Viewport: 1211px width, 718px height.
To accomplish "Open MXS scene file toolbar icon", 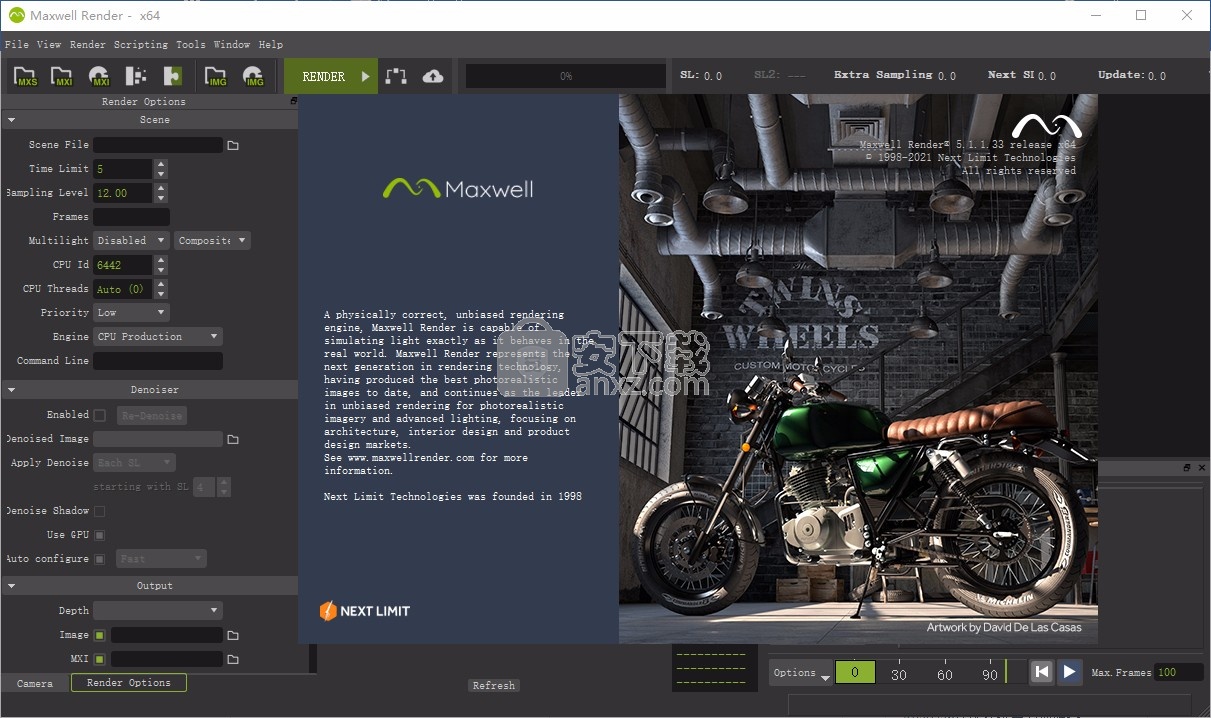I will pyautogui.click(x=26, y=76).
